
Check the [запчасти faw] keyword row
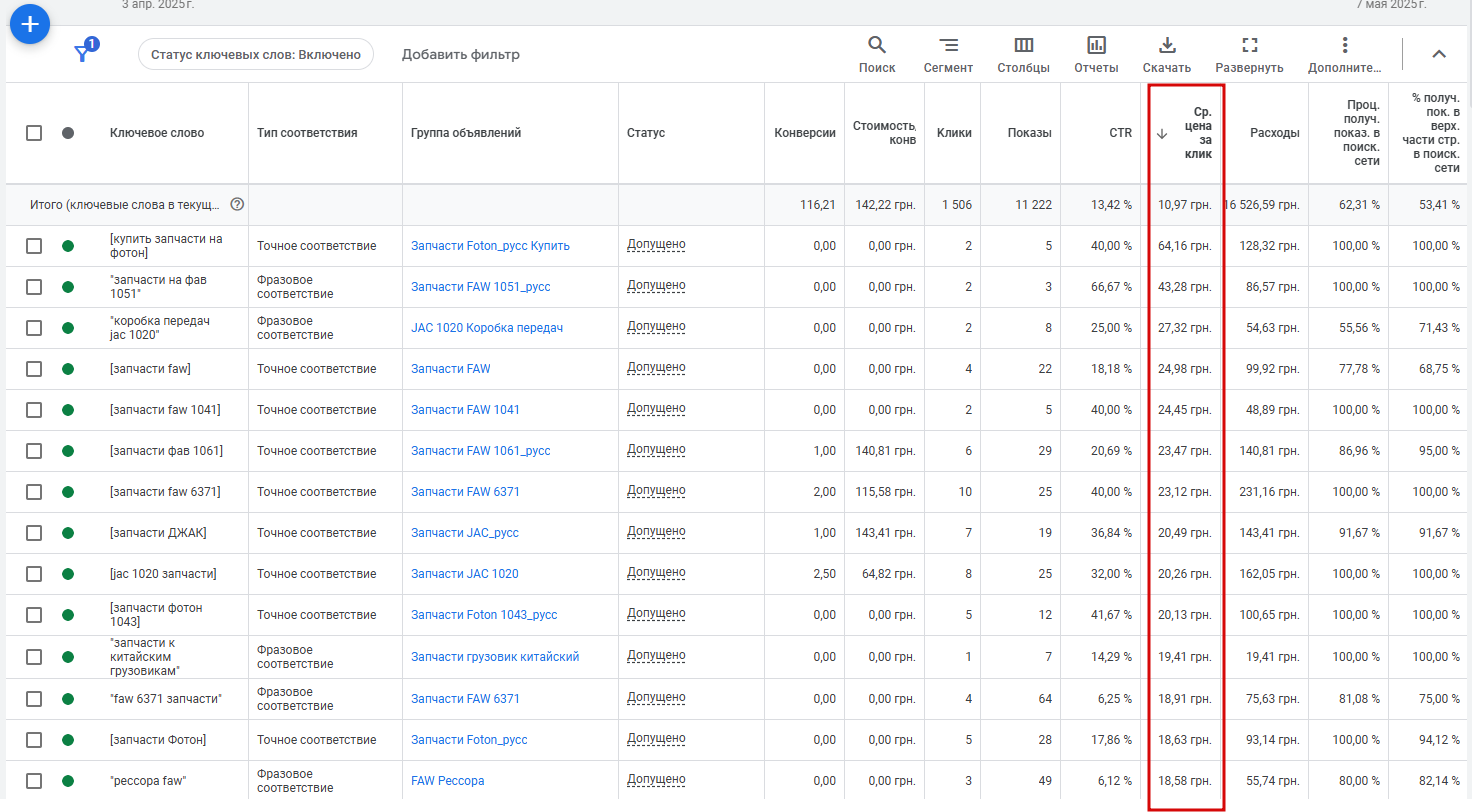pos(34,369)
